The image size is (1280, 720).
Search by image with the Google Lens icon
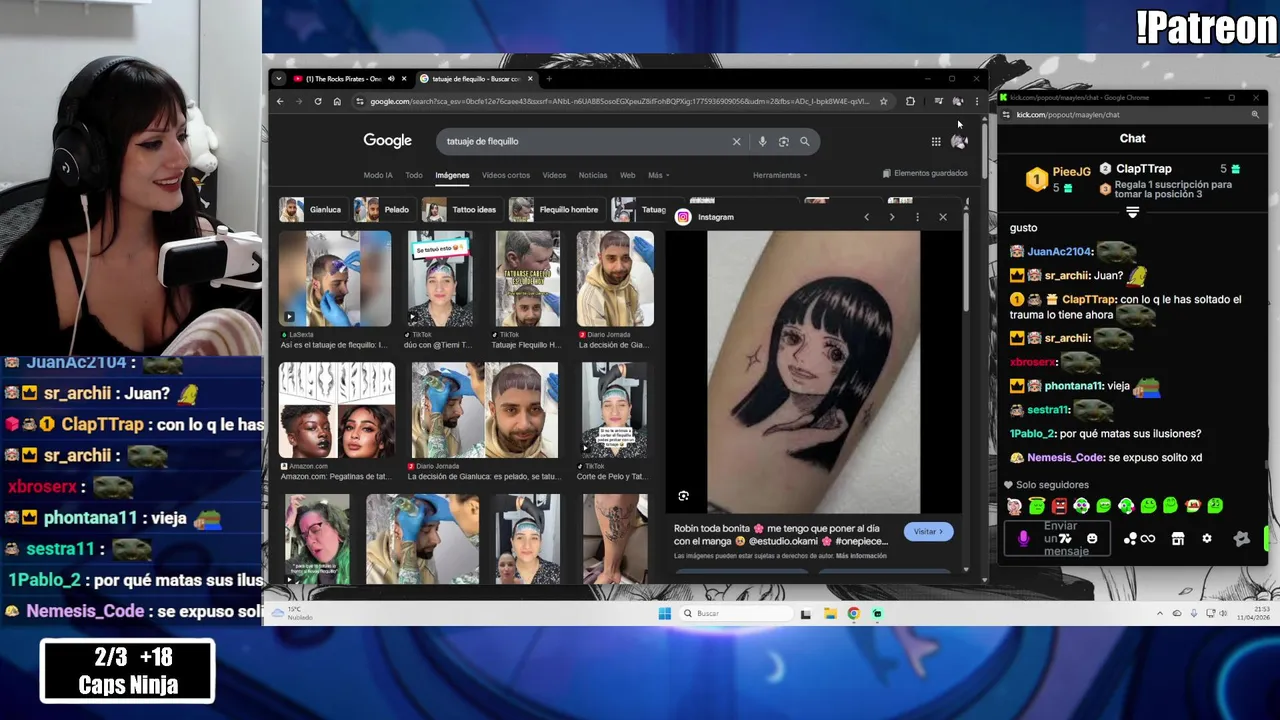pyautogui.click(x=783, y=141)
